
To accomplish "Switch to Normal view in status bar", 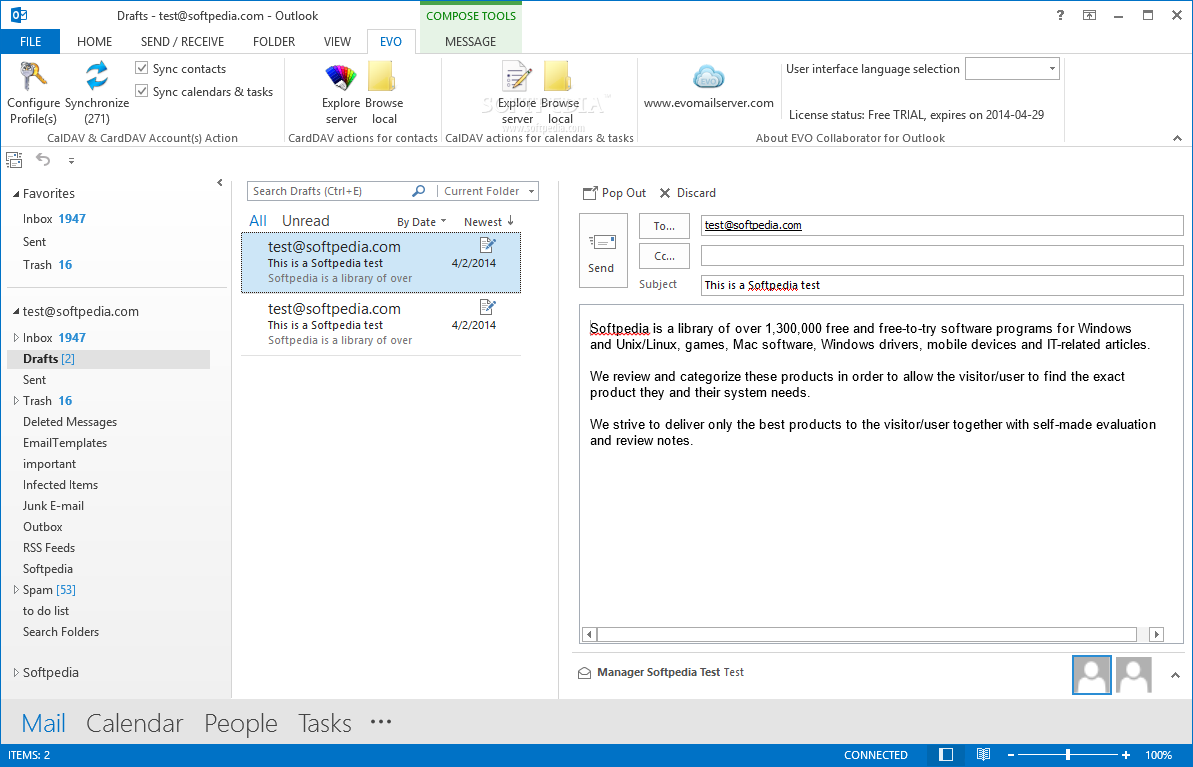I will click(x=946, y=755).
